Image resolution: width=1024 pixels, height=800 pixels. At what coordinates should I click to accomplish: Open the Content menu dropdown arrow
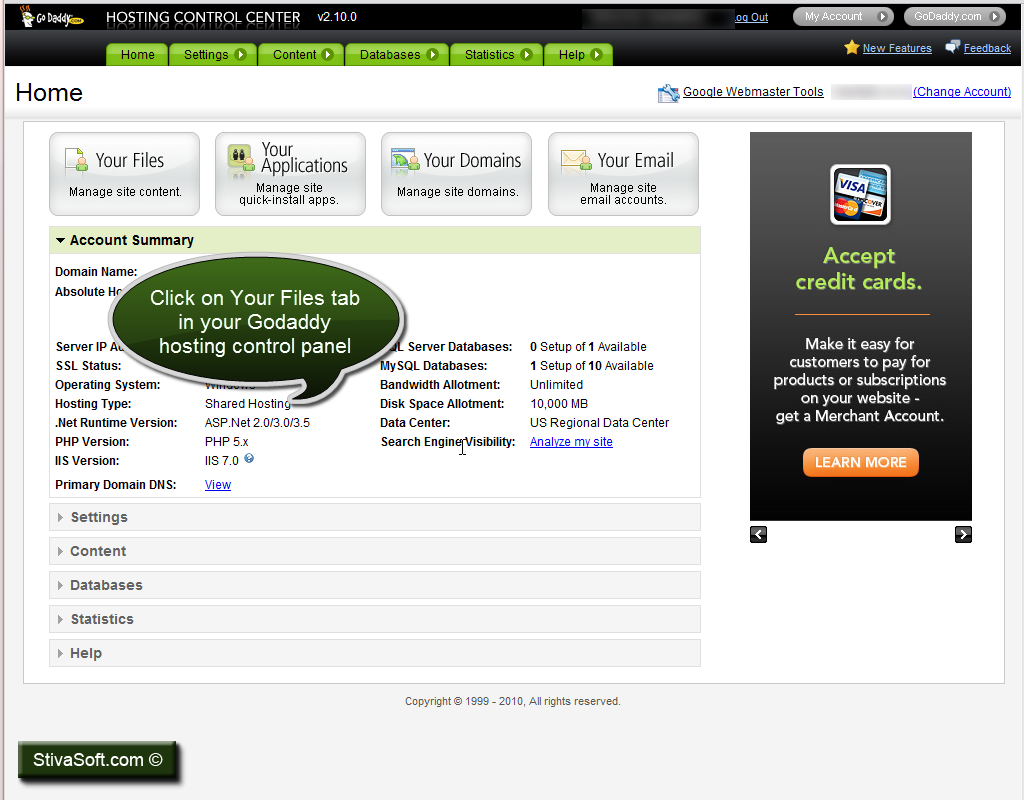[x=328, y=55]
